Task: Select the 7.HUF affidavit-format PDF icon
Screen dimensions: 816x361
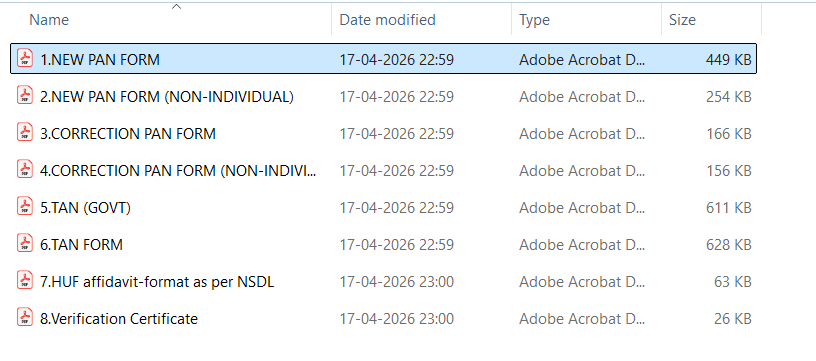Action: click(x=25, y=280)
